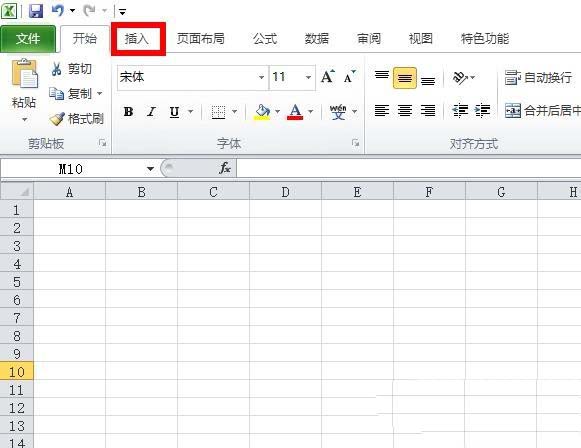Screen dimensions: 581x448
Task: Open the Fill Color dropdown arrow
Action: [278, 111]
